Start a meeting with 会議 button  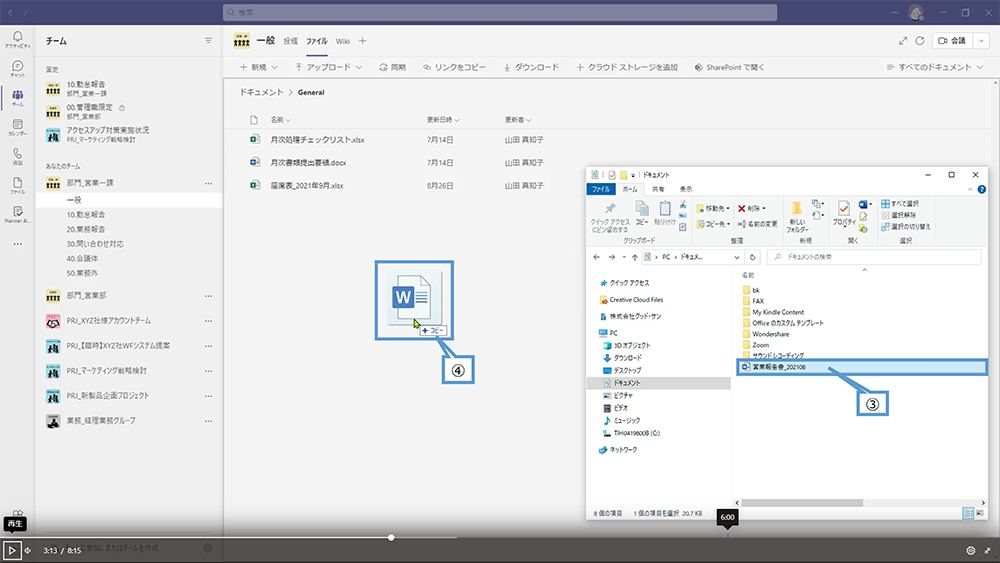tap(952, 41)
